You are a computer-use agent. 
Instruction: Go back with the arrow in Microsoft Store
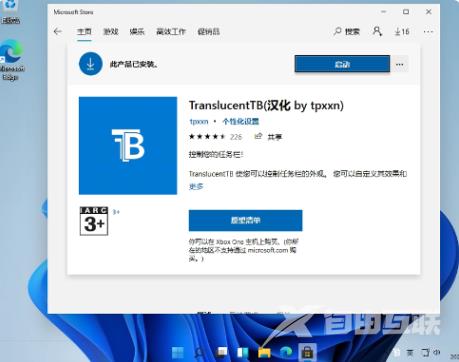click(58, 32)
